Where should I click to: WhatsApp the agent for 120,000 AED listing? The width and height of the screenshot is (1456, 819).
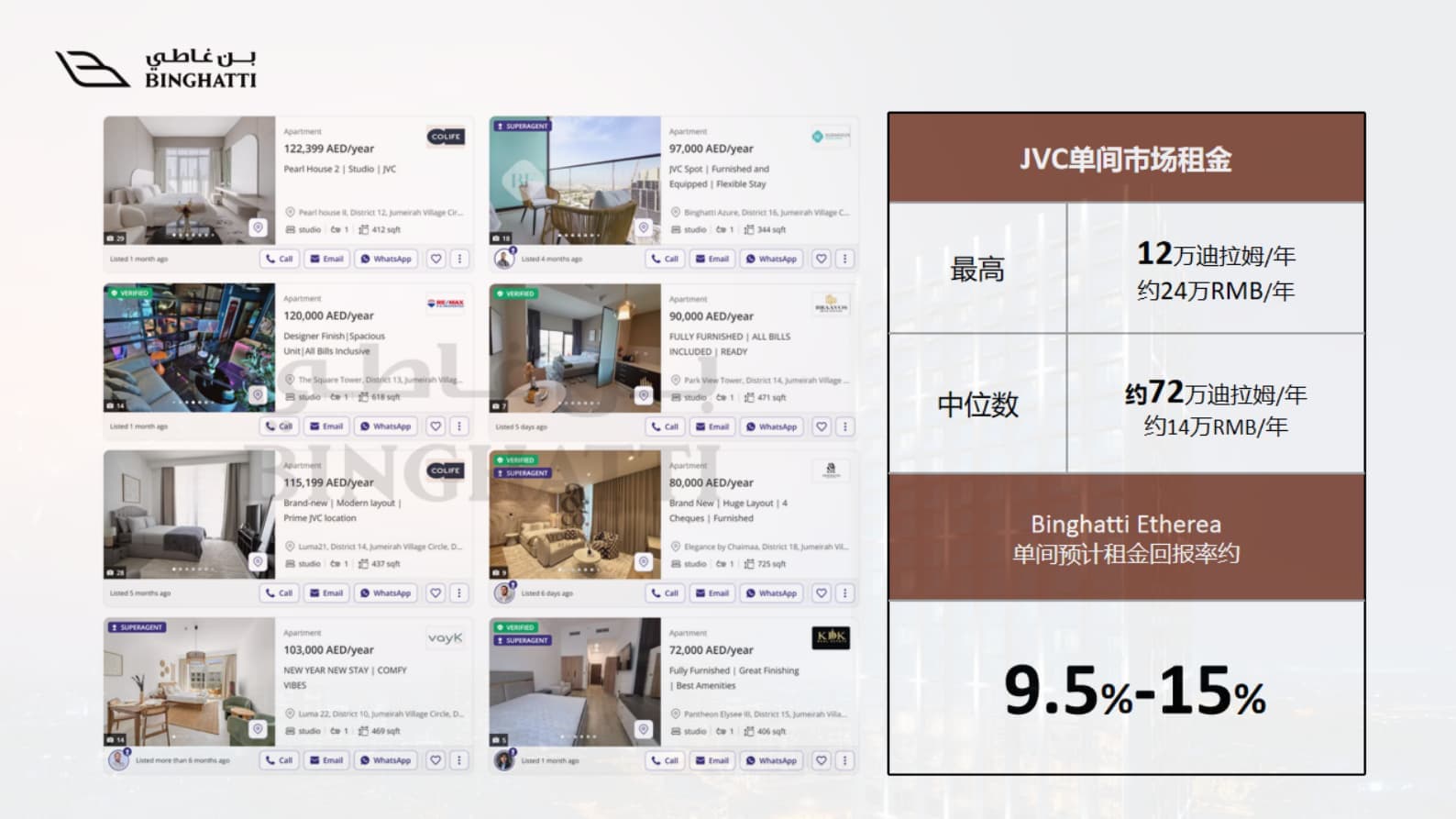pyautogui.click(x=386, y=426)
